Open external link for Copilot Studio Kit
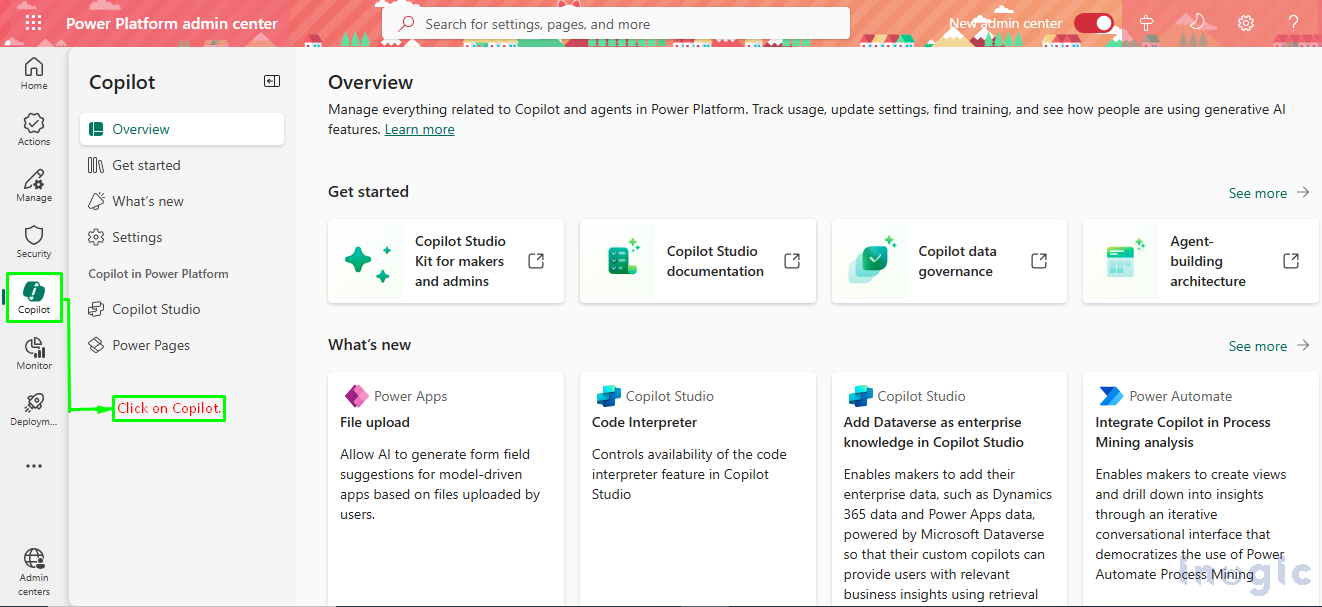Screen dimensions: 1322x607 tap(536, 261)
